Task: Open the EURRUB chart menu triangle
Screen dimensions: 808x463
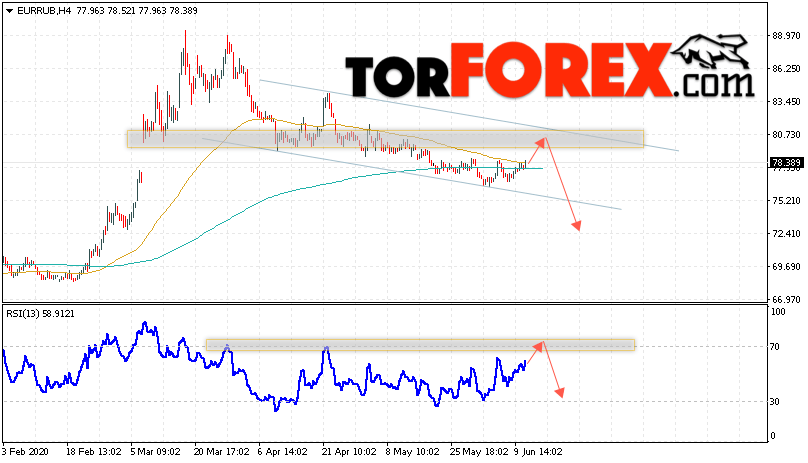Action: 9,11
